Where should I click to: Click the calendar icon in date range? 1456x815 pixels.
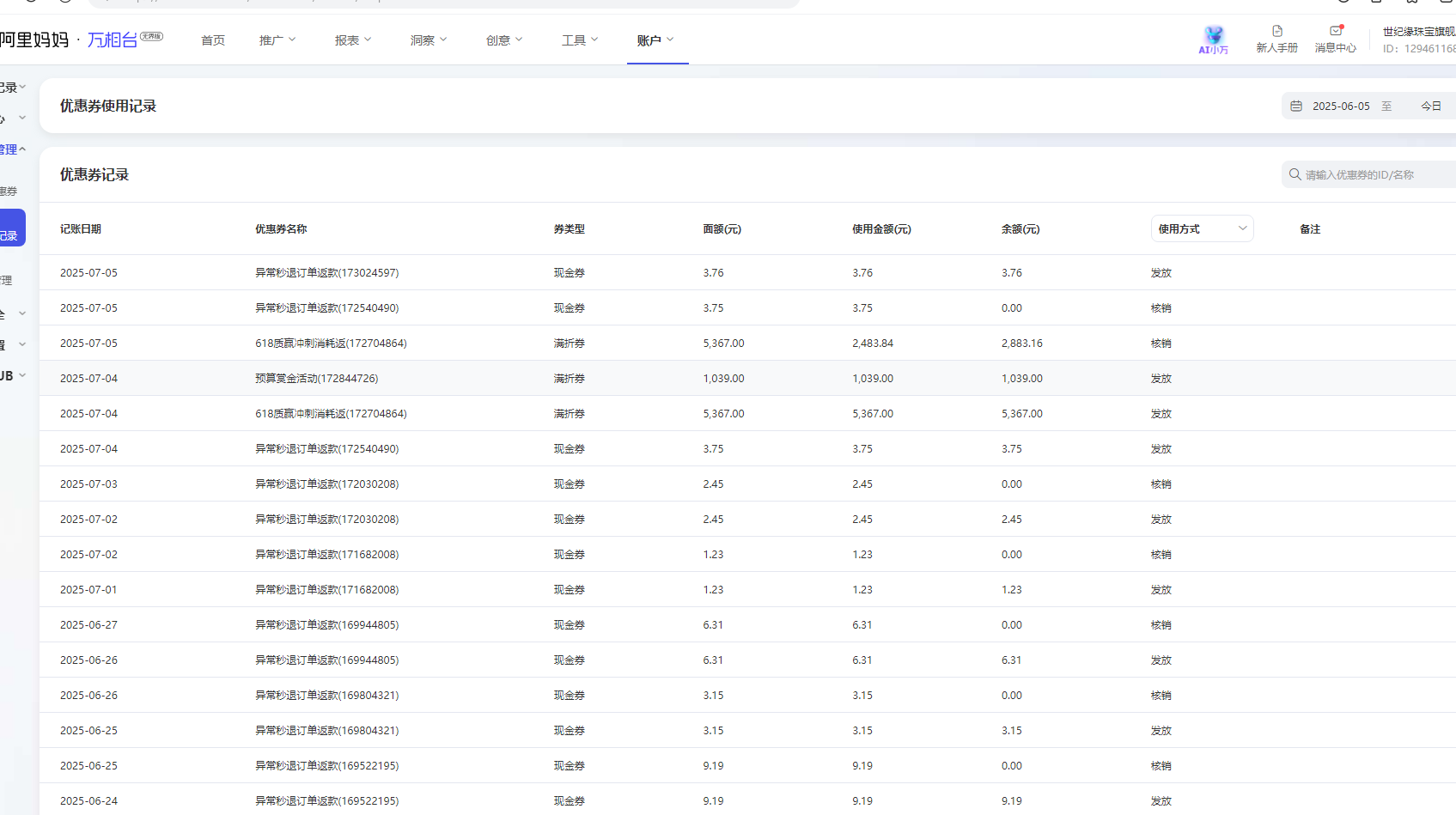click(1296, 106)
